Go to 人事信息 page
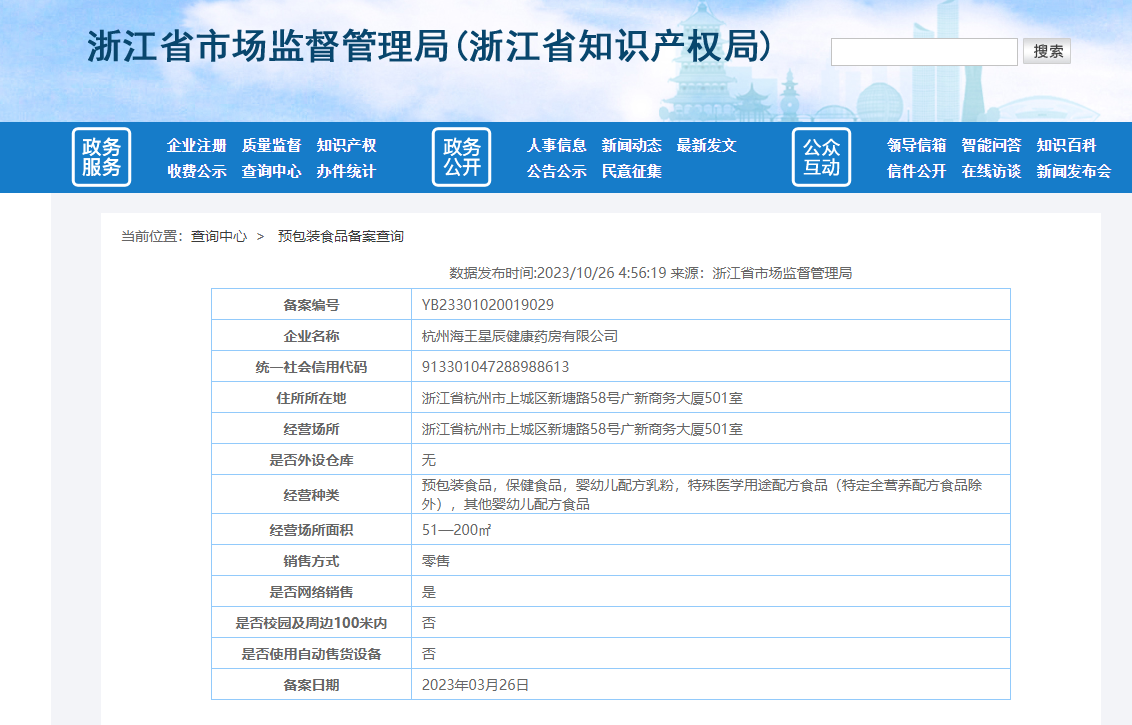 pos(556,145)
